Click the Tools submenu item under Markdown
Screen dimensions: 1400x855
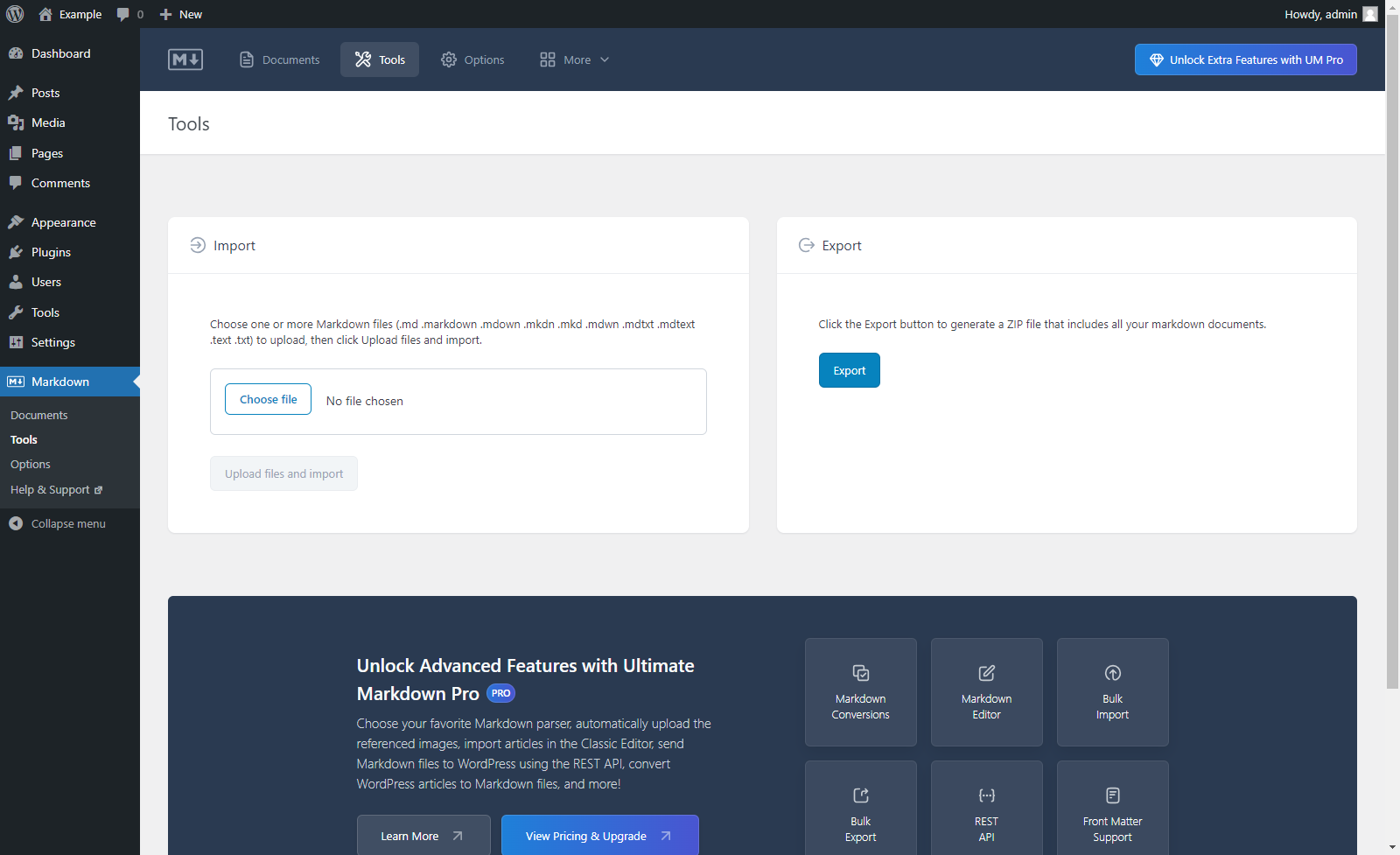click(24, 439)
